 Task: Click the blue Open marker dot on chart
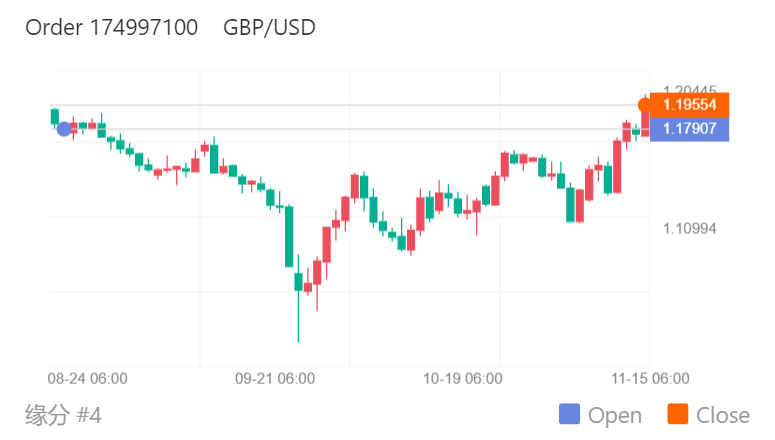pyautogui.click(x=64, y=128)
